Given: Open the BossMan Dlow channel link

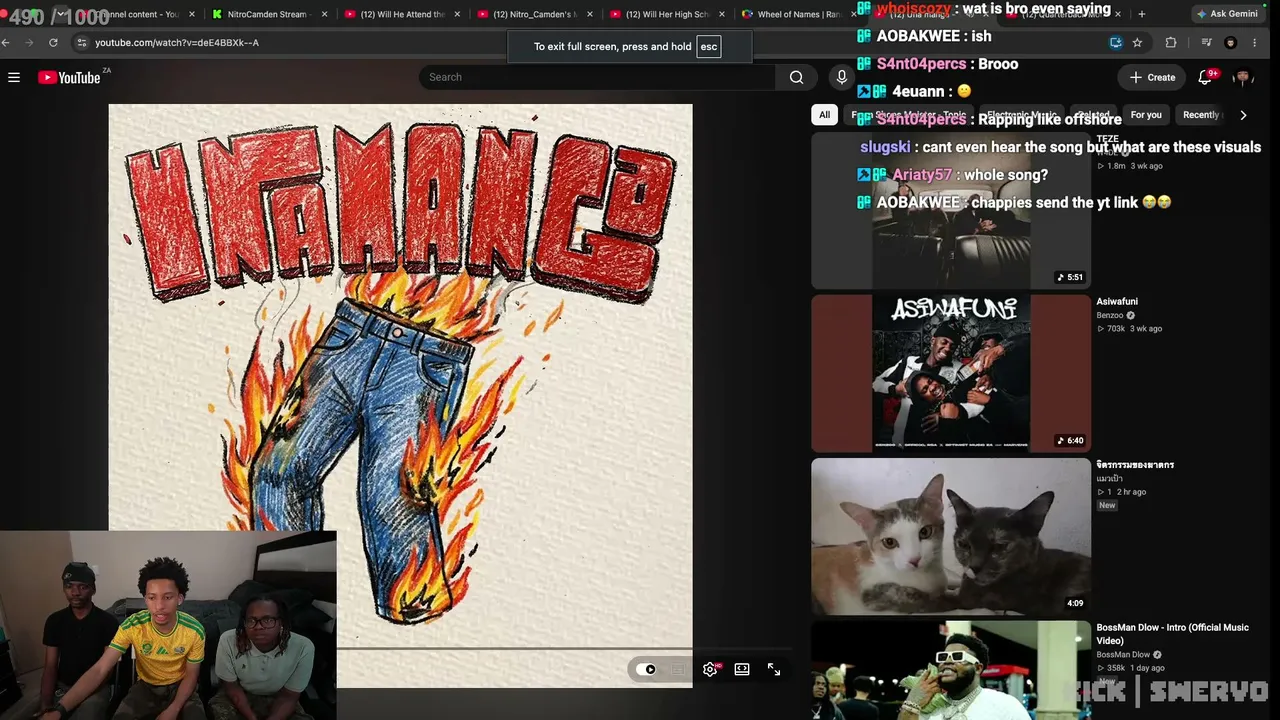Looking at the screenshot, I should [1123, 655].
